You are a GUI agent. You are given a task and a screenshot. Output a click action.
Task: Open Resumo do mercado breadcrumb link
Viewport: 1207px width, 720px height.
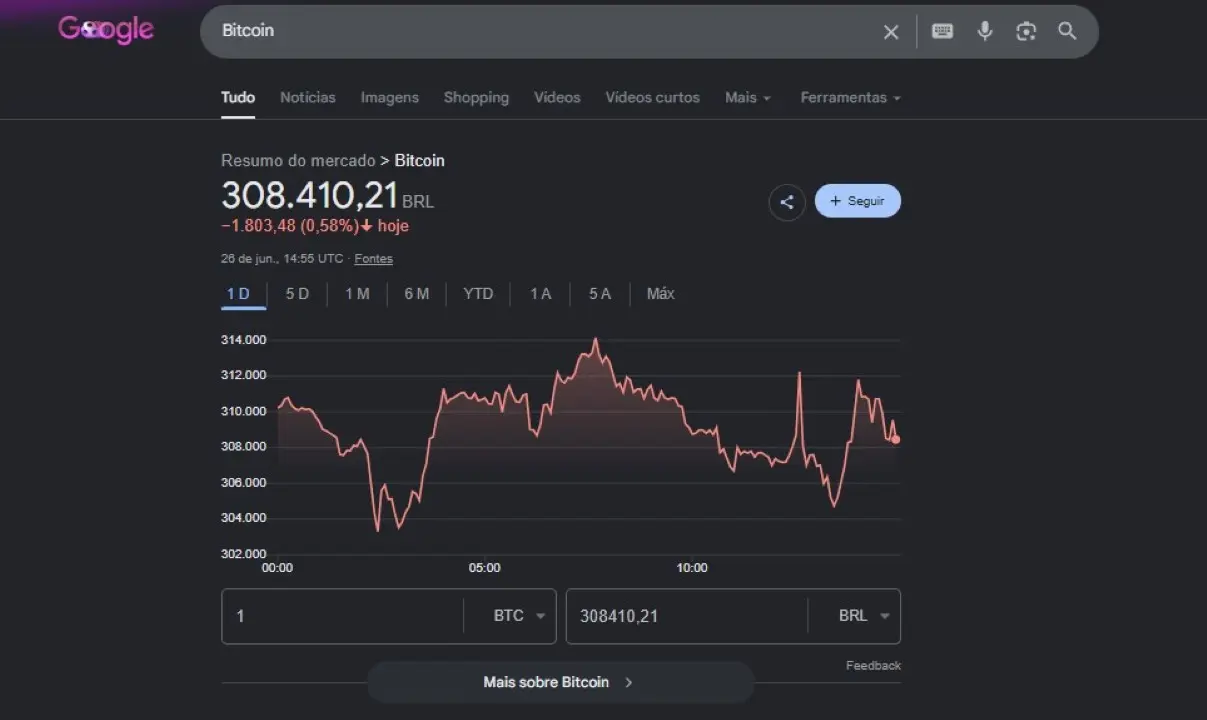298,160
